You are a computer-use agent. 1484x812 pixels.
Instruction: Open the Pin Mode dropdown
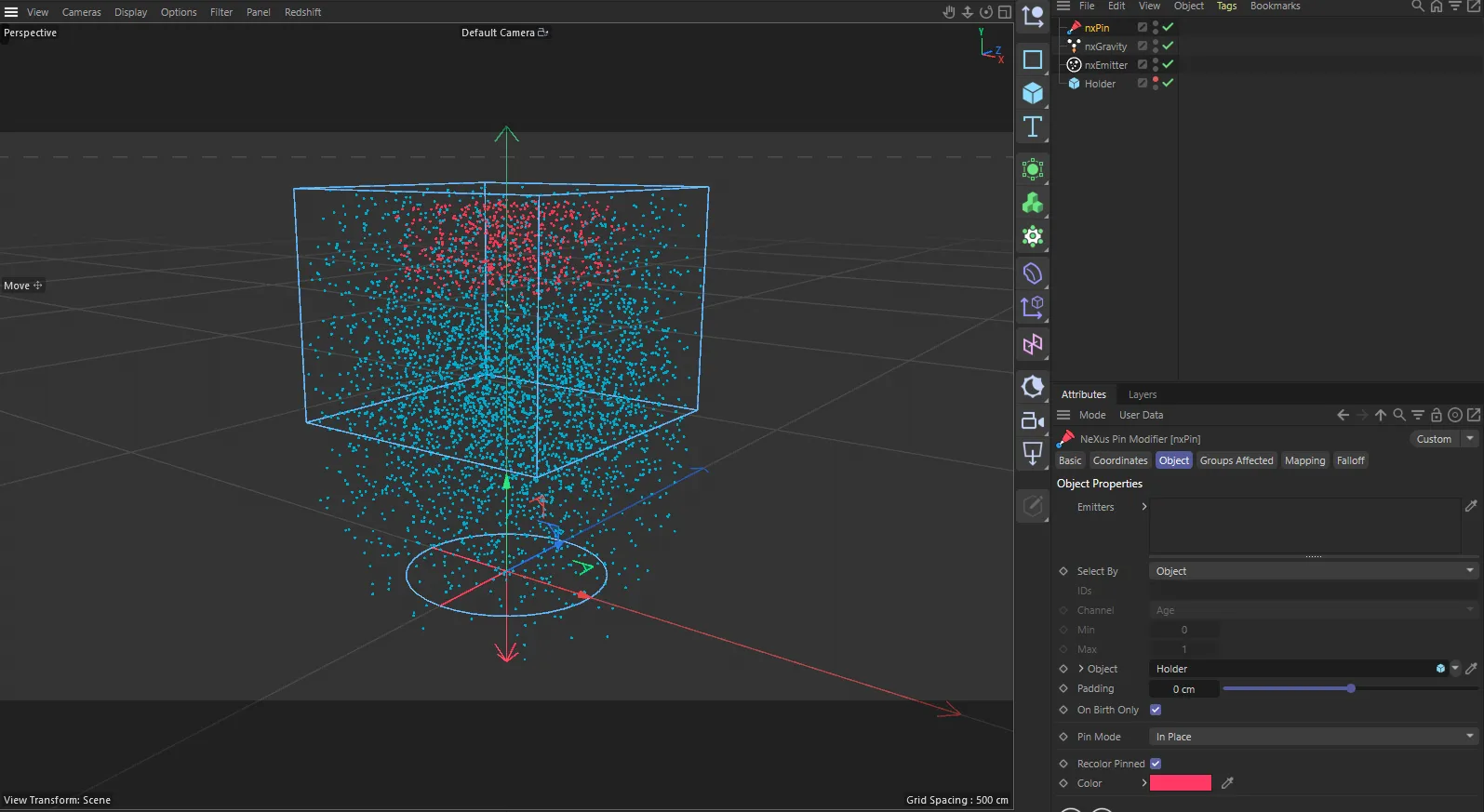pos(1314,737)
